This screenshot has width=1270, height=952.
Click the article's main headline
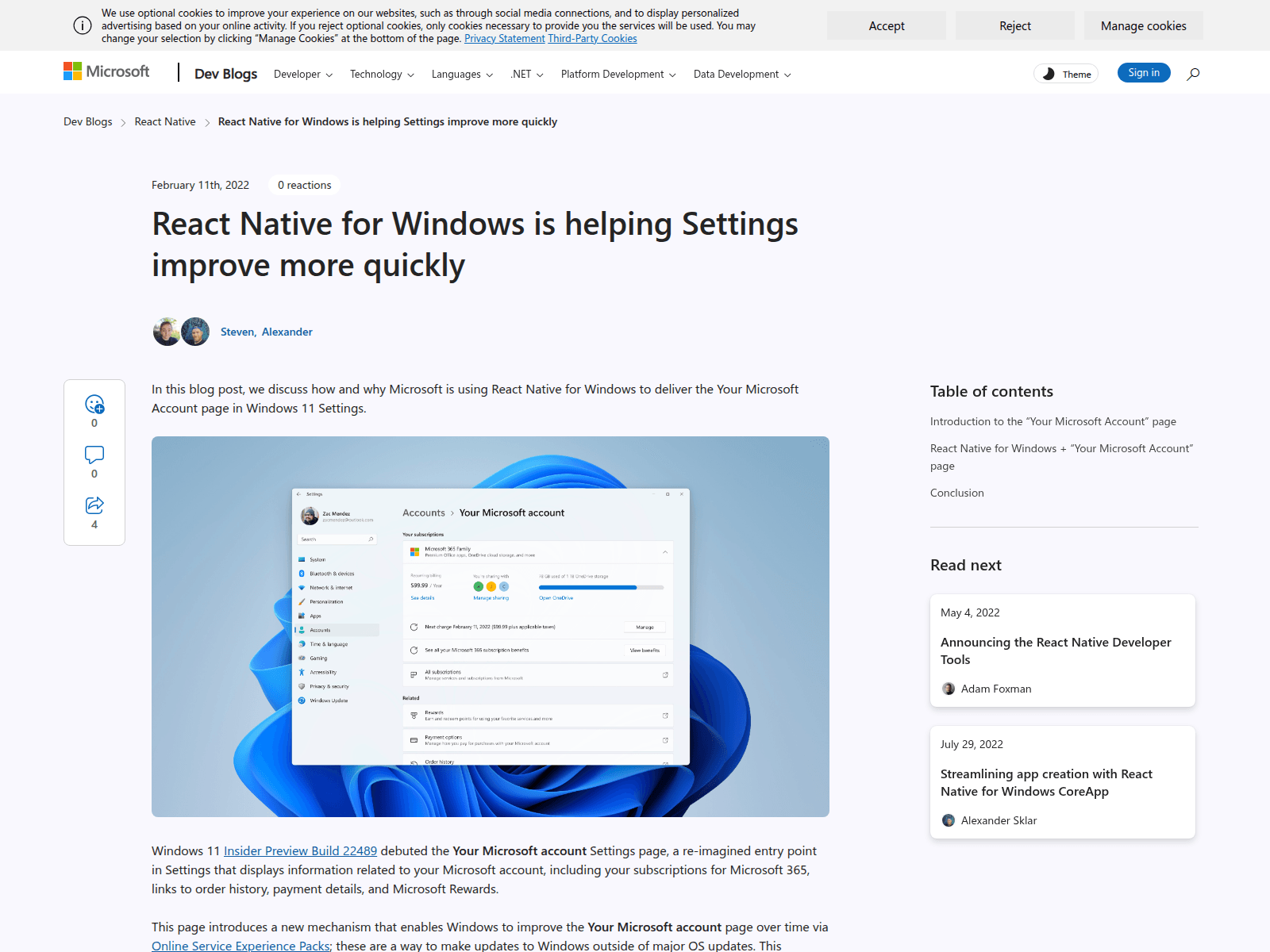[475, 244]
